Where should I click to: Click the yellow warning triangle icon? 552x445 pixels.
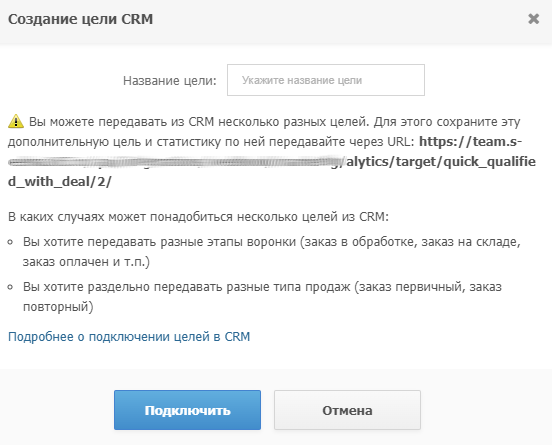pos(16,121)
